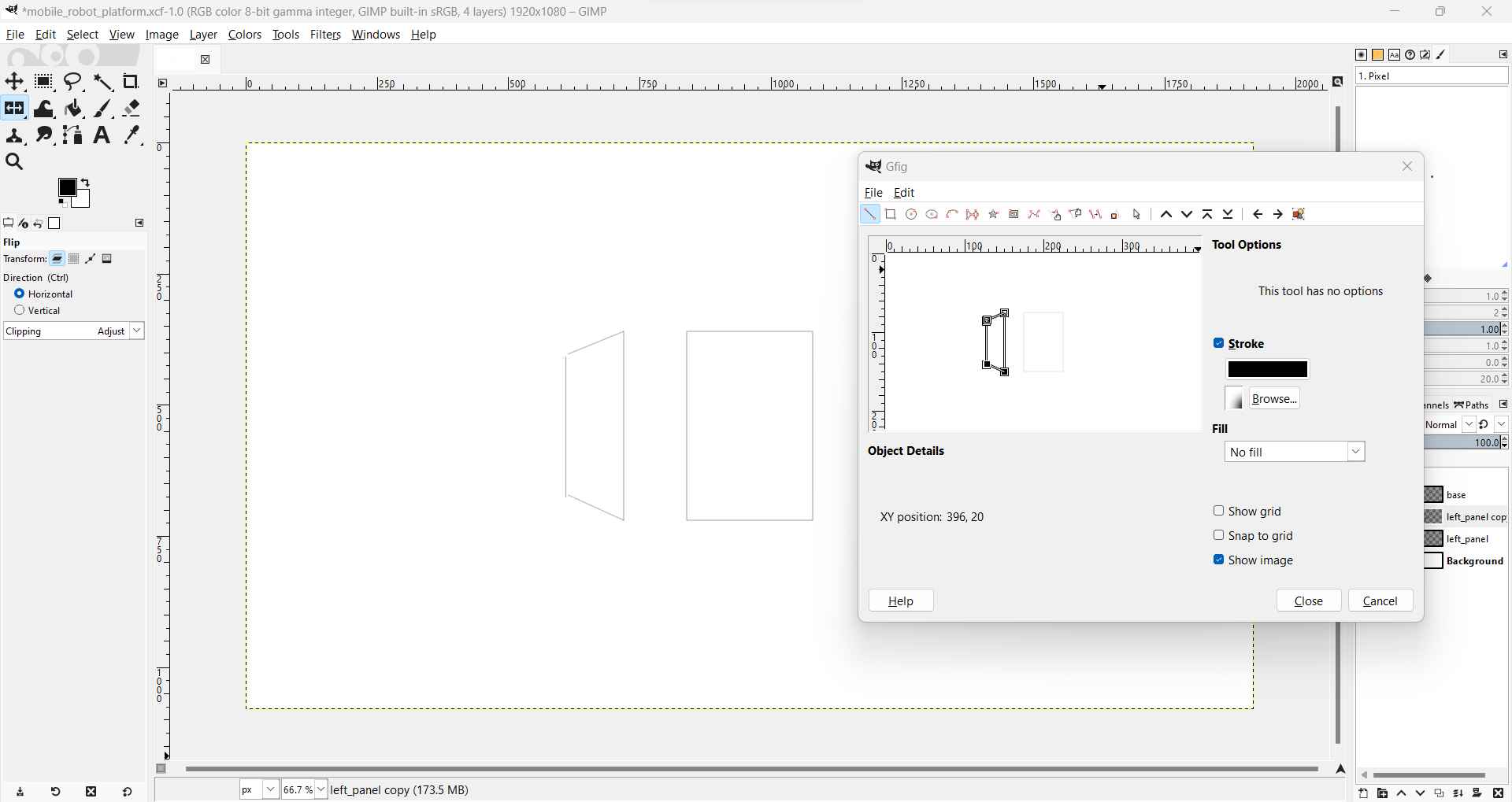The image size is (1512, 802).
Task: Choose the Warp Transform tool
Action: point(44,109)
